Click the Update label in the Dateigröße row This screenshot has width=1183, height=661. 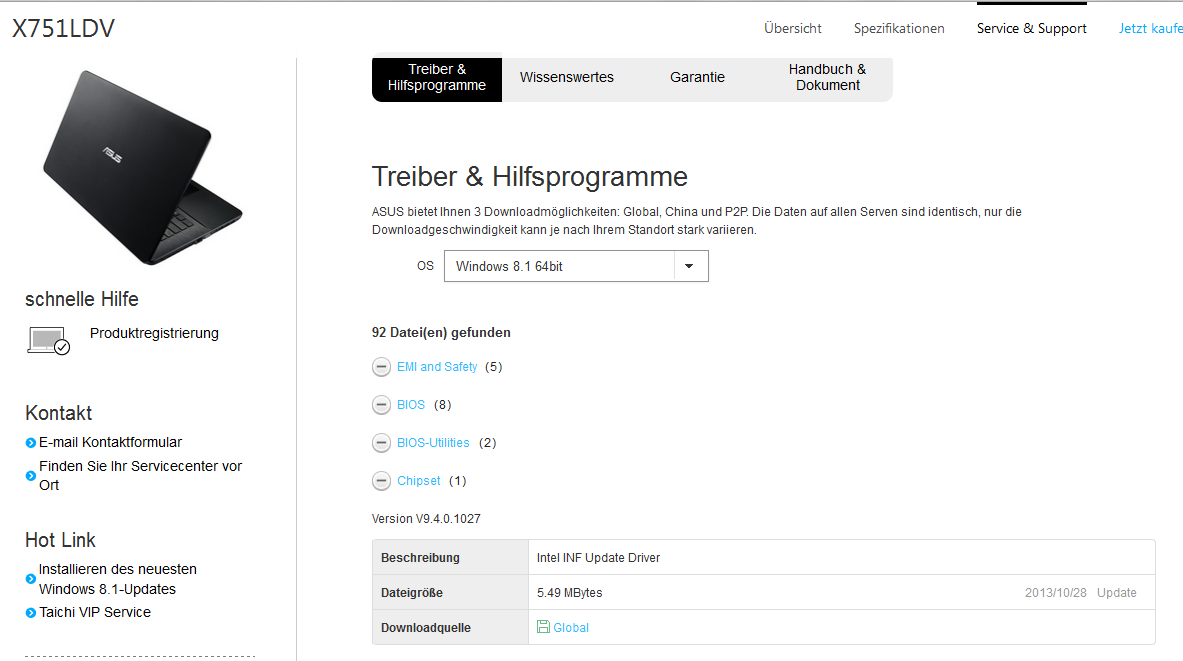pyautogui.click(x=1117, y=593)
